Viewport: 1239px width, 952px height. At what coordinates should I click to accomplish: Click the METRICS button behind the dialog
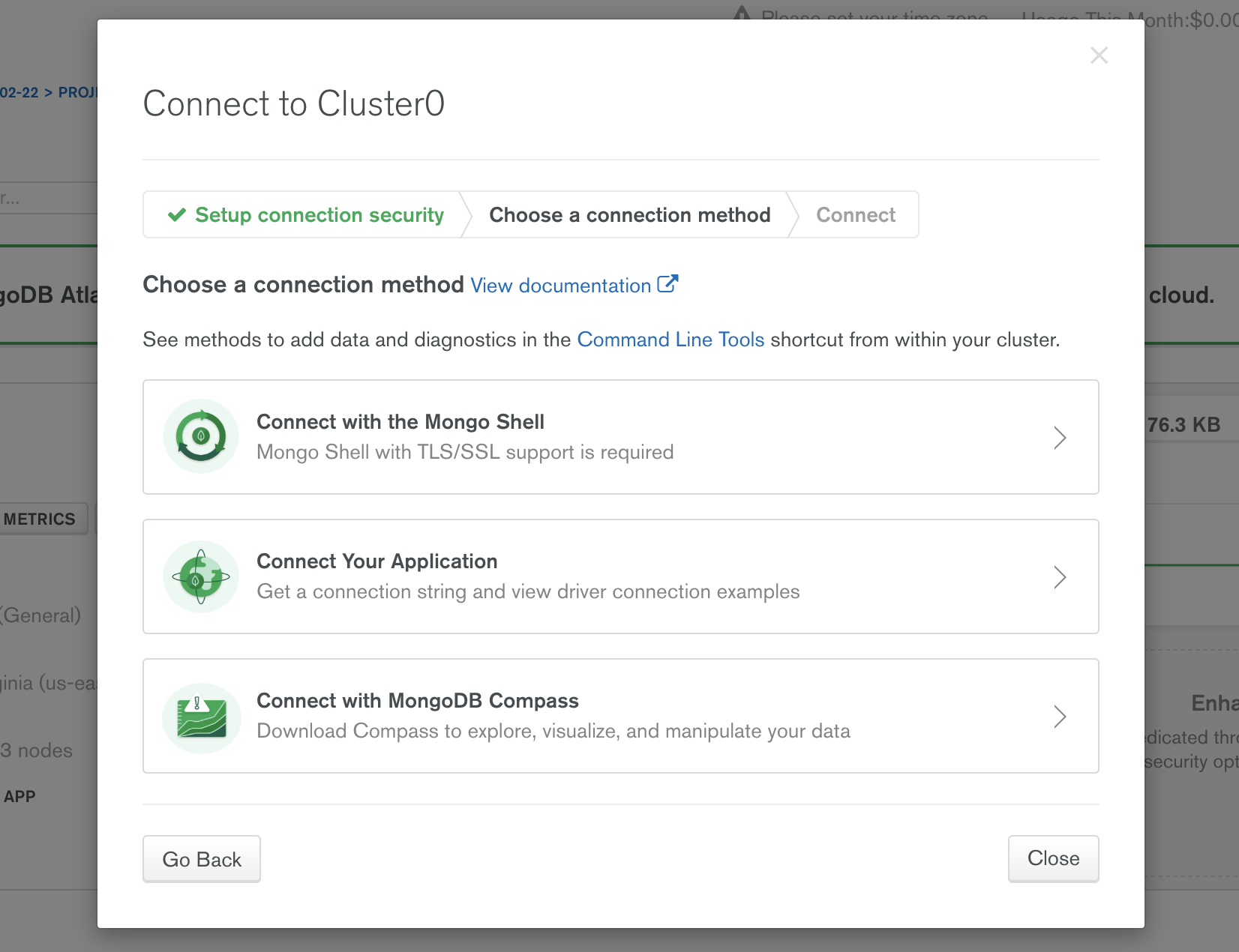pos(40,519)
